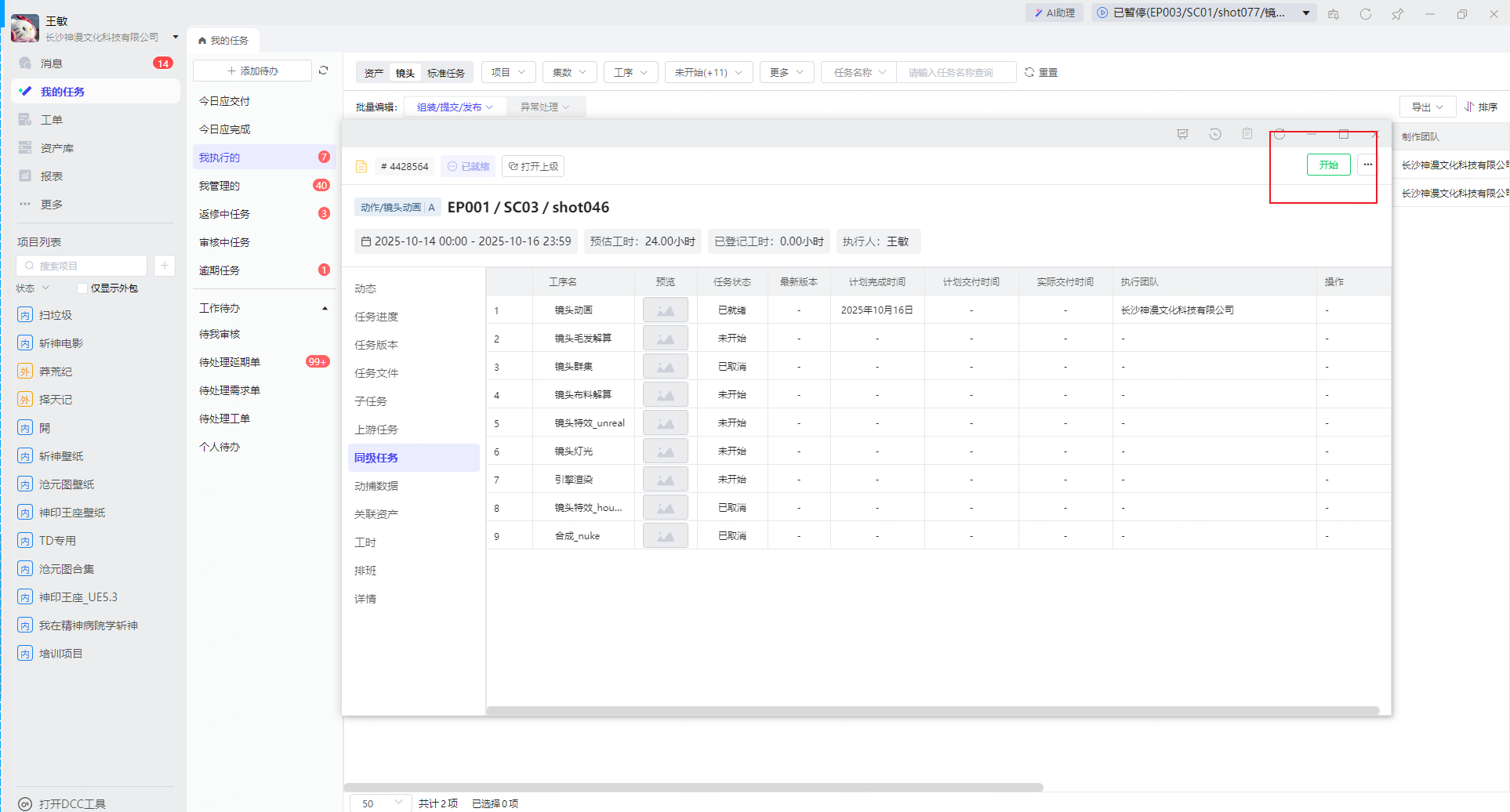Screen dimensions: 1510x812
Task: Click the history clock icon in task dialog
Action: [1214, 134]
